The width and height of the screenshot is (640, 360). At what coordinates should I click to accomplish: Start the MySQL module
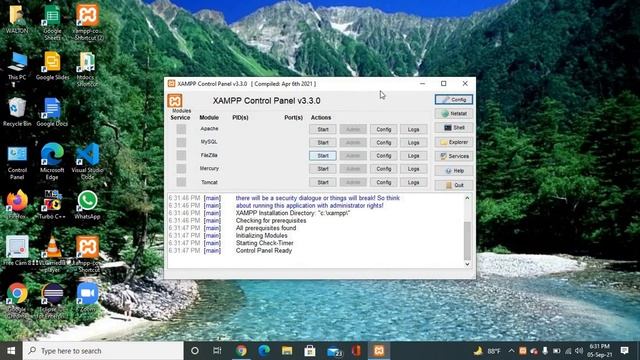323,142
